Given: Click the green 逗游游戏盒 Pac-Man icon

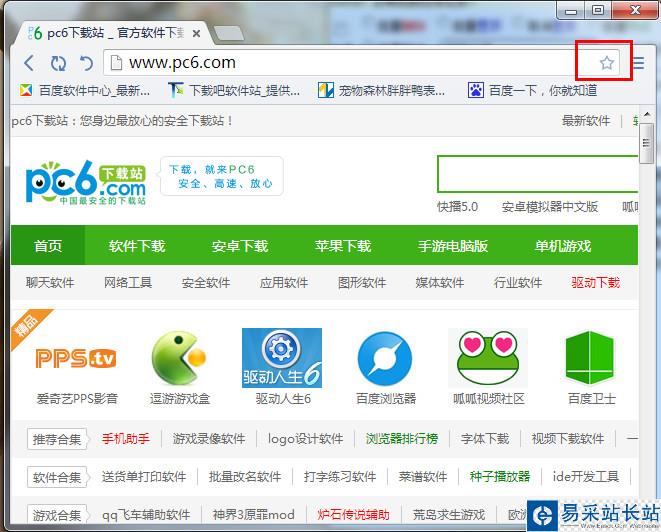Looking at the screenshot, I should tap(179, 358).
